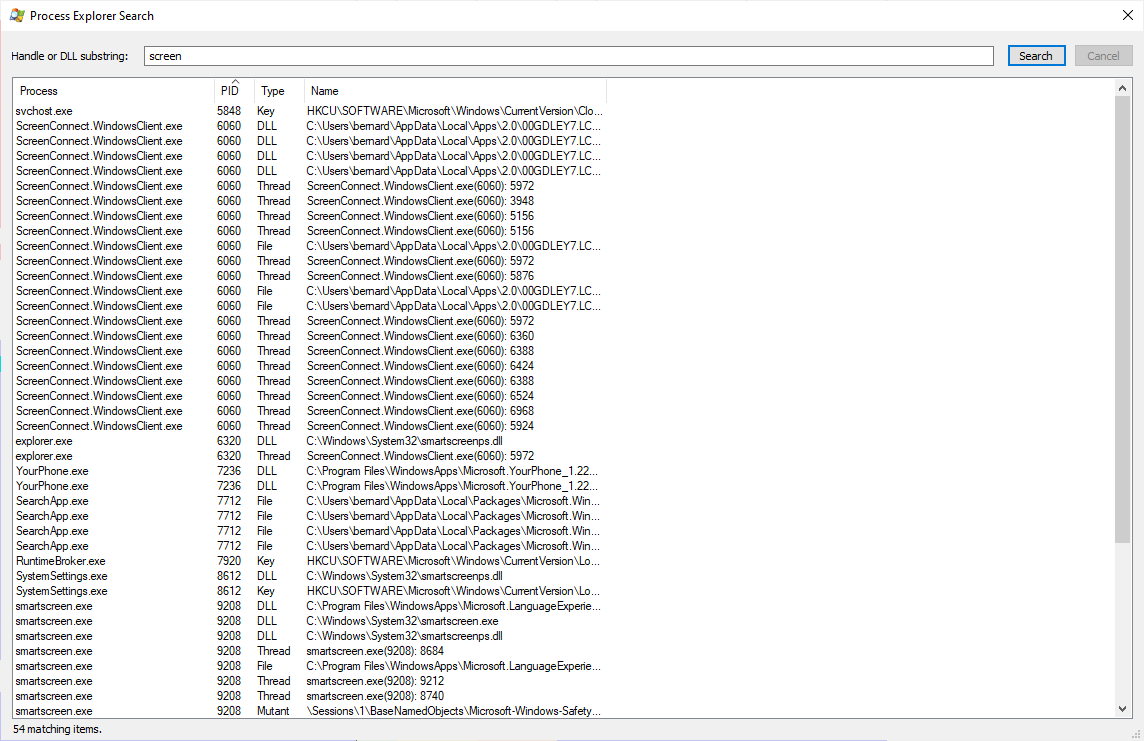The width and height of the screenshot is (1144, 741).
Task: Select explorer.exe row with smartscreenps.dll
Action: (309, 441)
